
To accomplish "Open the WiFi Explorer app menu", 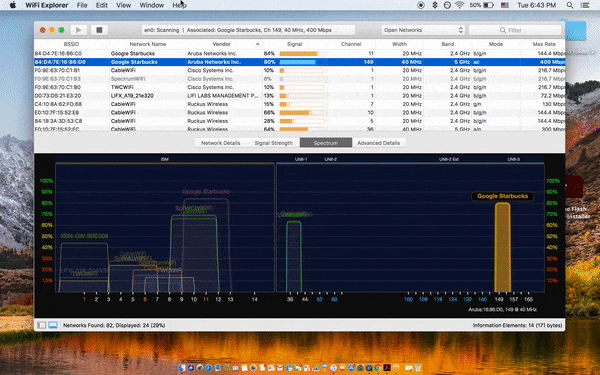I will pos(47,5).
